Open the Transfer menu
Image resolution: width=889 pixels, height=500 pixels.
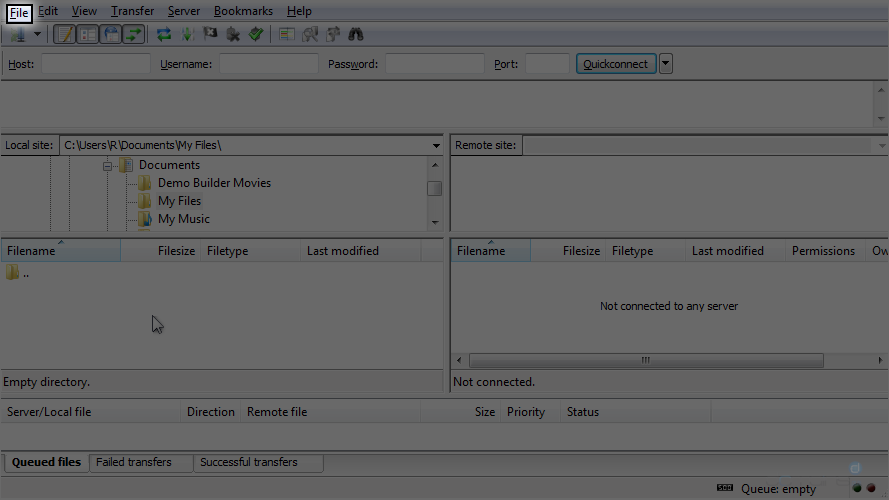click(x=132, y=11)
